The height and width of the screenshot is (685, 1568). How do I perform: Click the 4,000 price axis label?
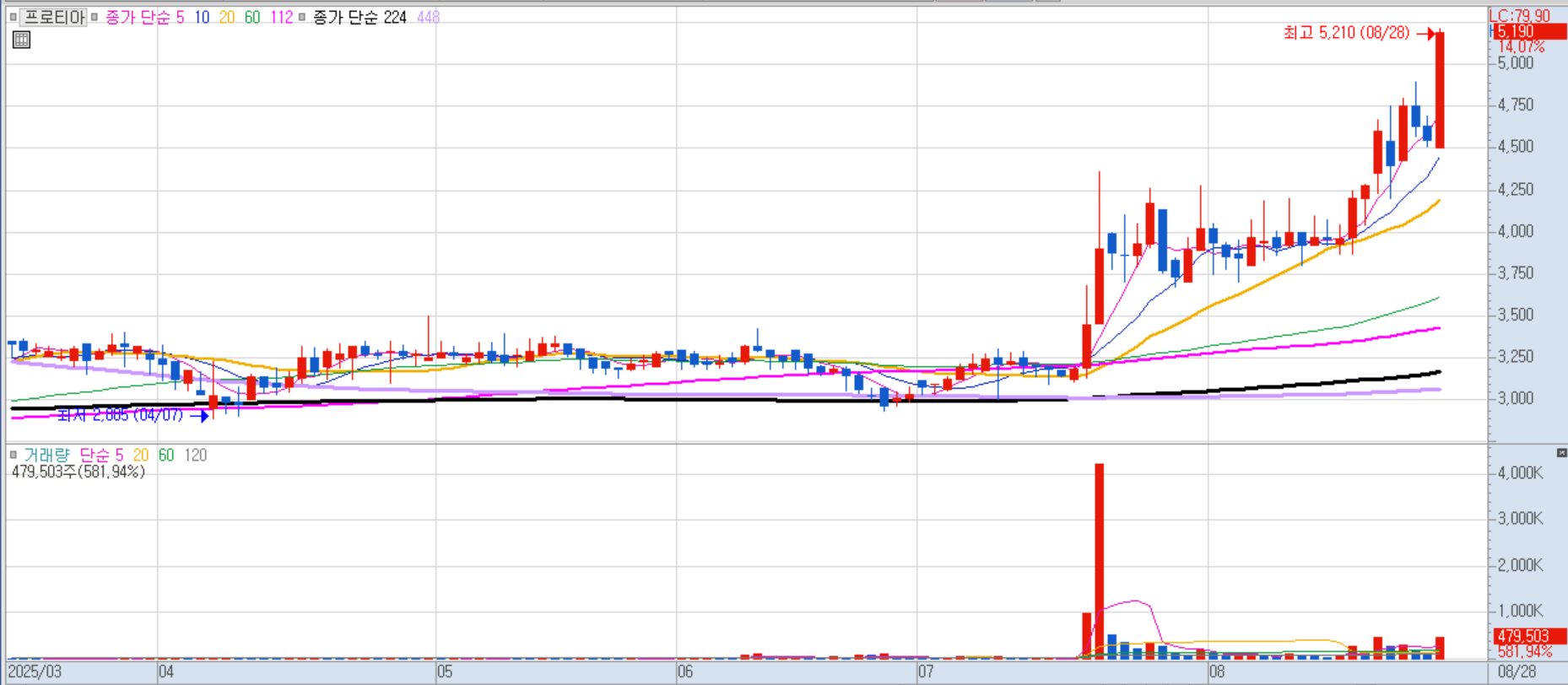(1516, 230)
